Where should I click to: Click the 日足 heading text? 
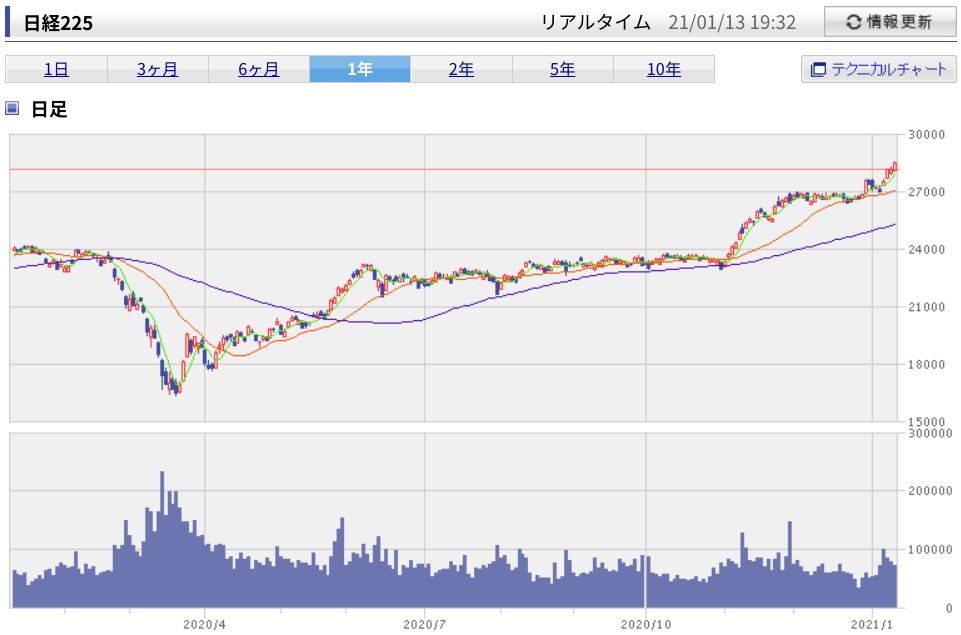(x=49, y=109)
